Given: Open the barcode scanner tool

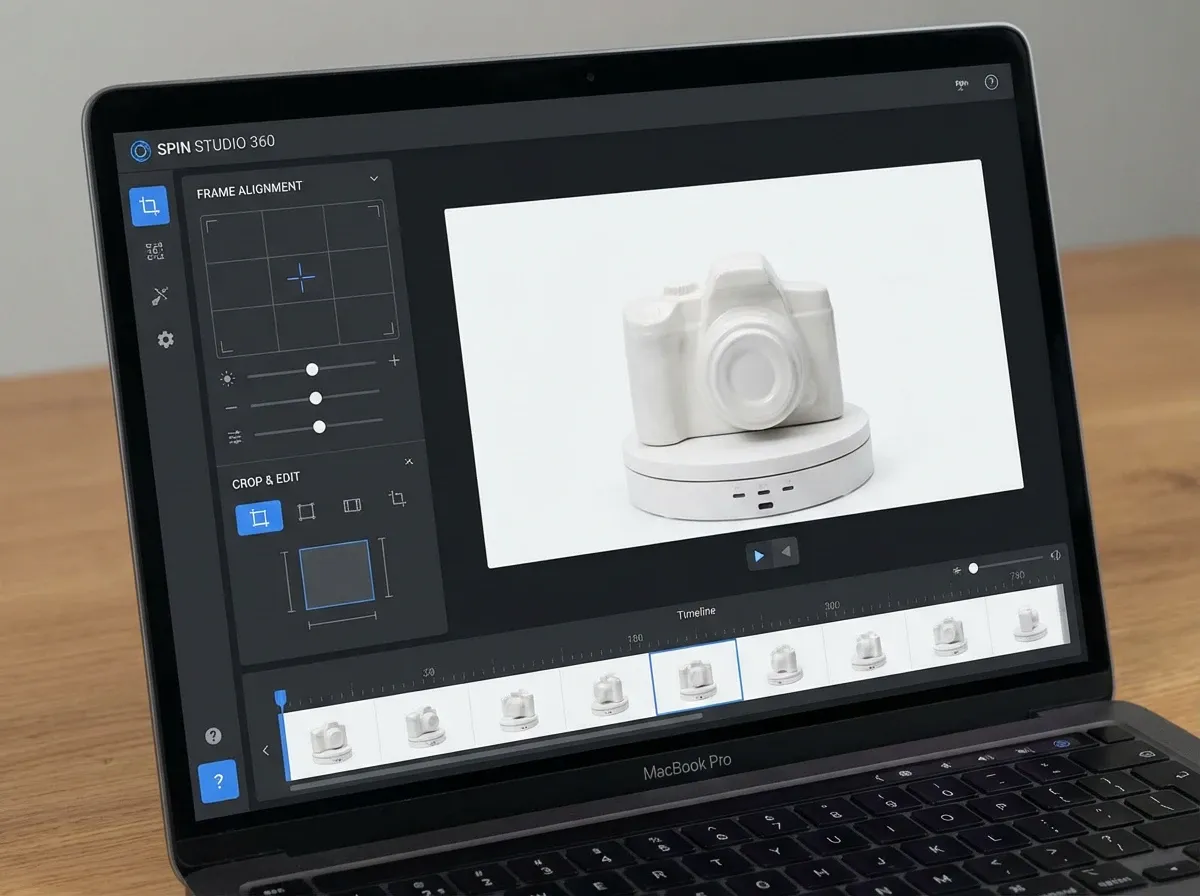Looking at the screenshot, I should 155,250.
